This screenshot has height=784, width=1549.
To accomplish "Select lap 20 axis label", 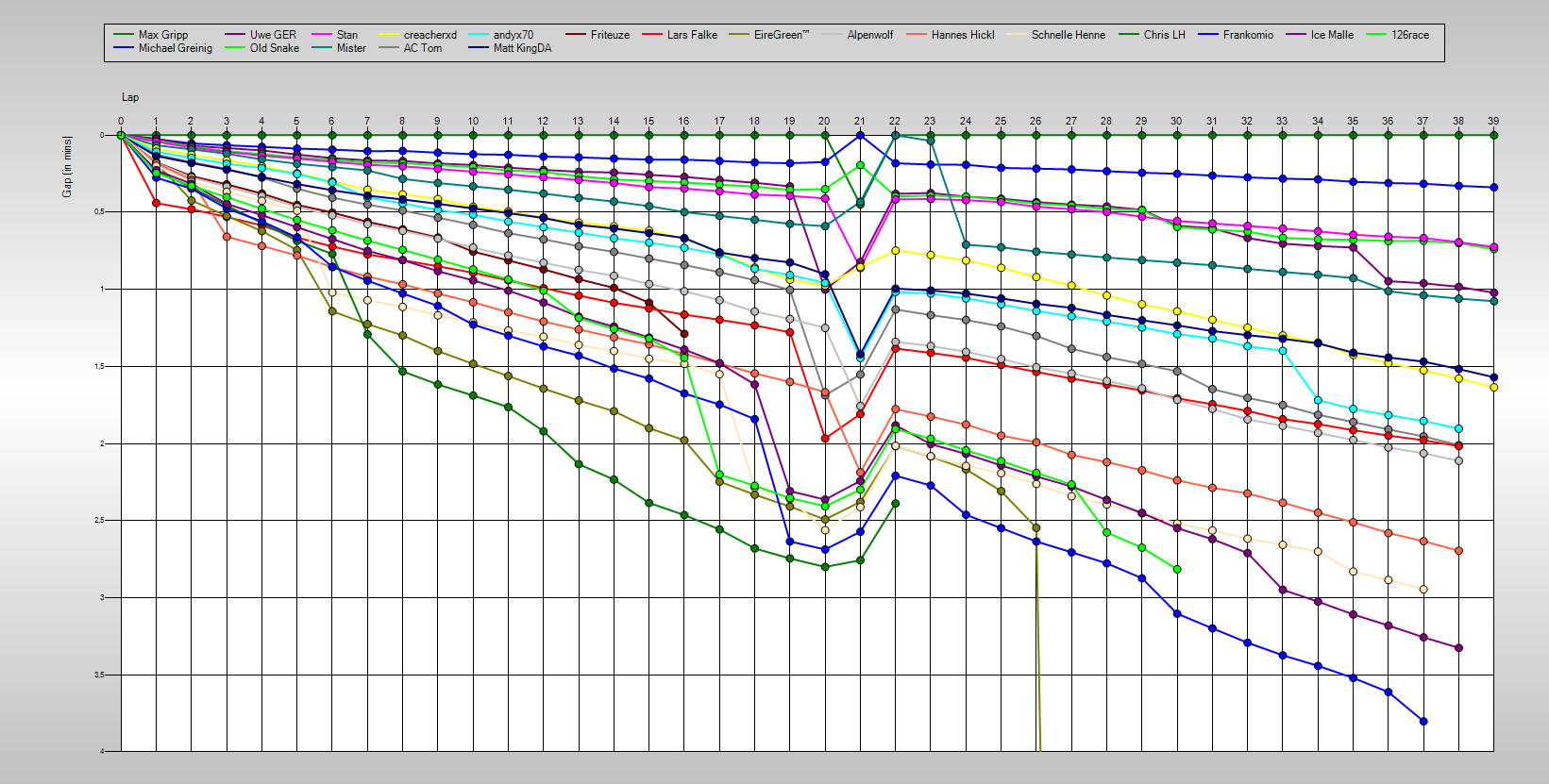I will pyautogui.click(x=824, y=121).
